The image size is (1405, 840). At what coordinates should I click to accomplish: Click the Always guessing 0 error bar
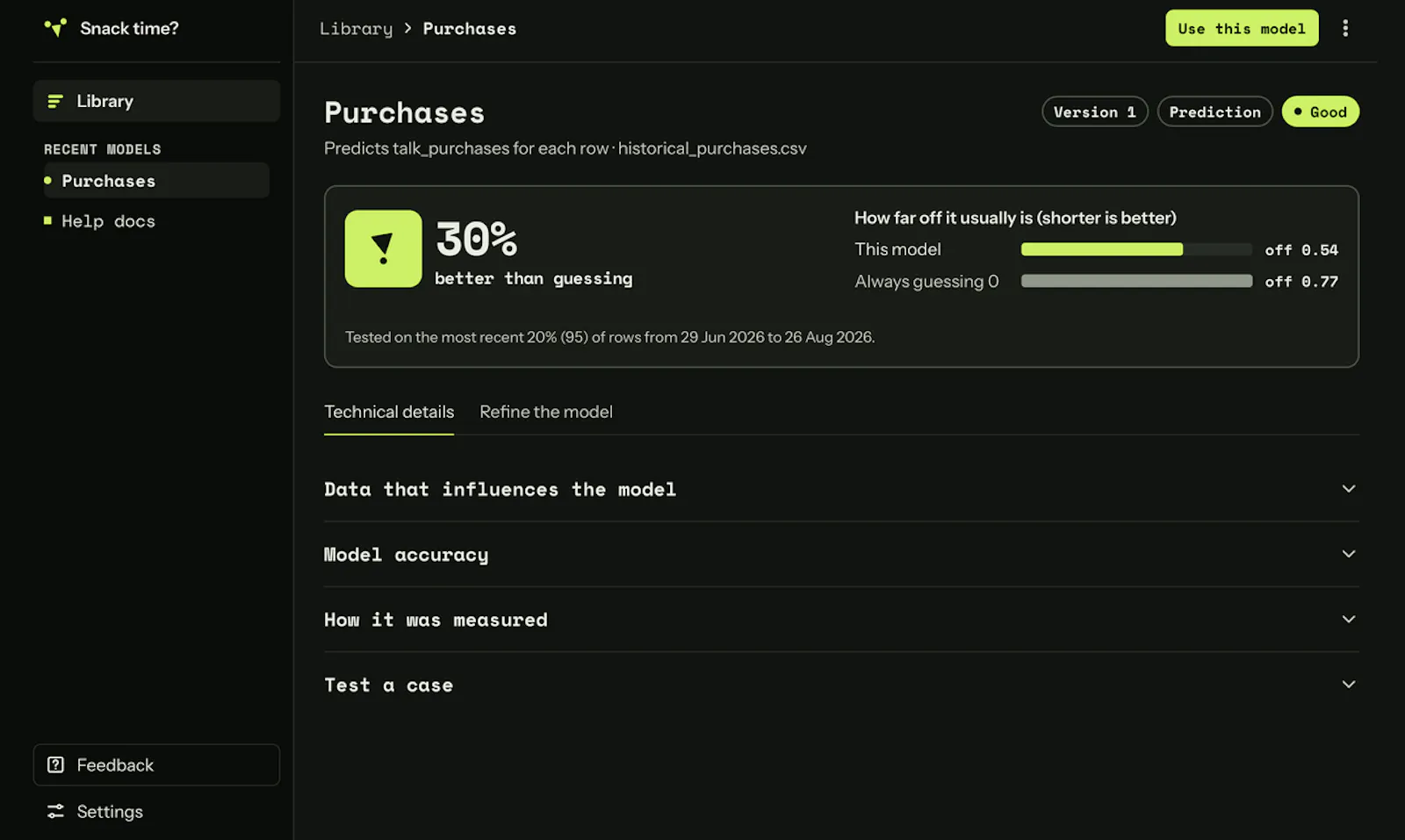[1136, 281]
